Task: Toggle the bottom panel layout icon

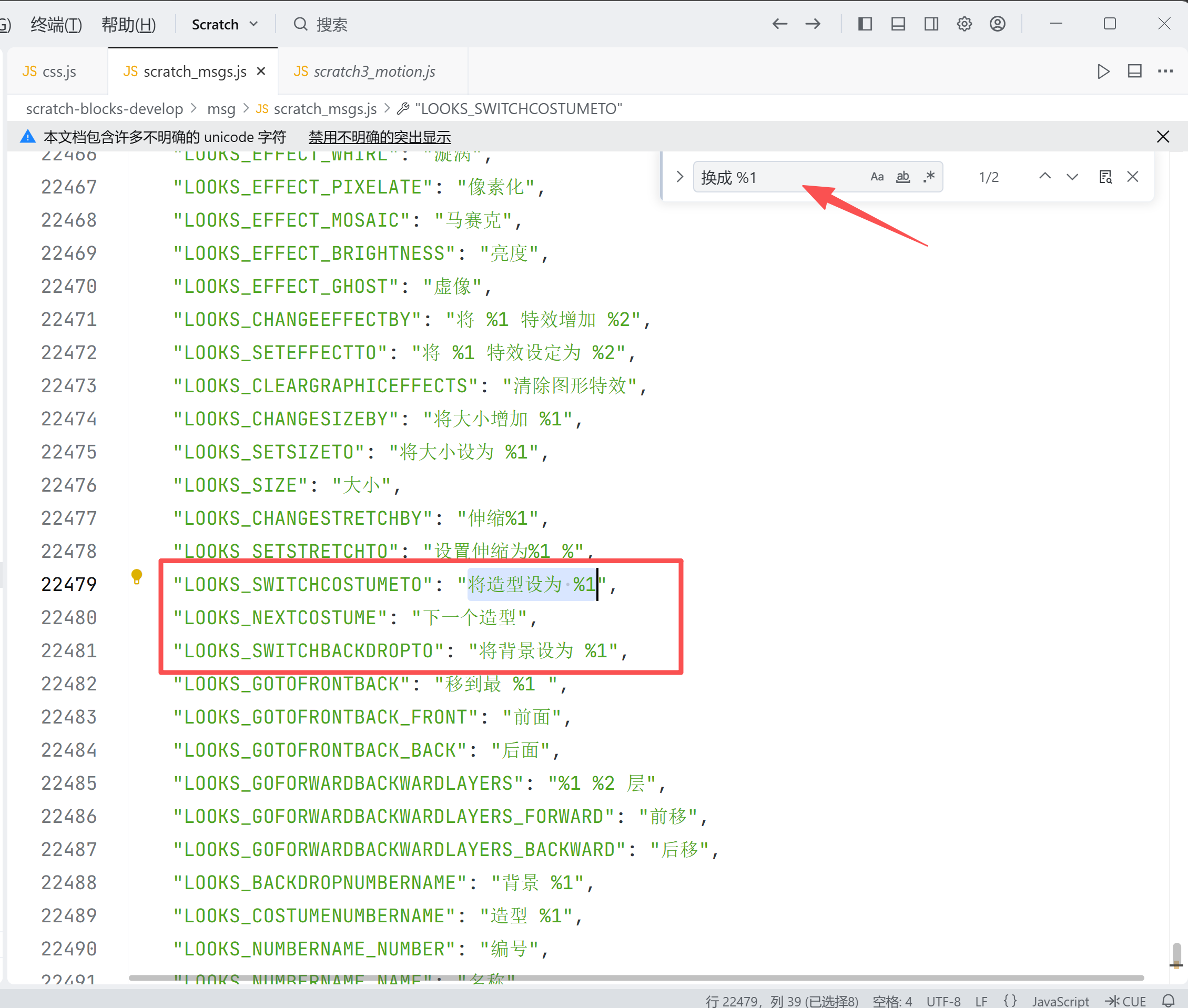Action: pos(898,24)
